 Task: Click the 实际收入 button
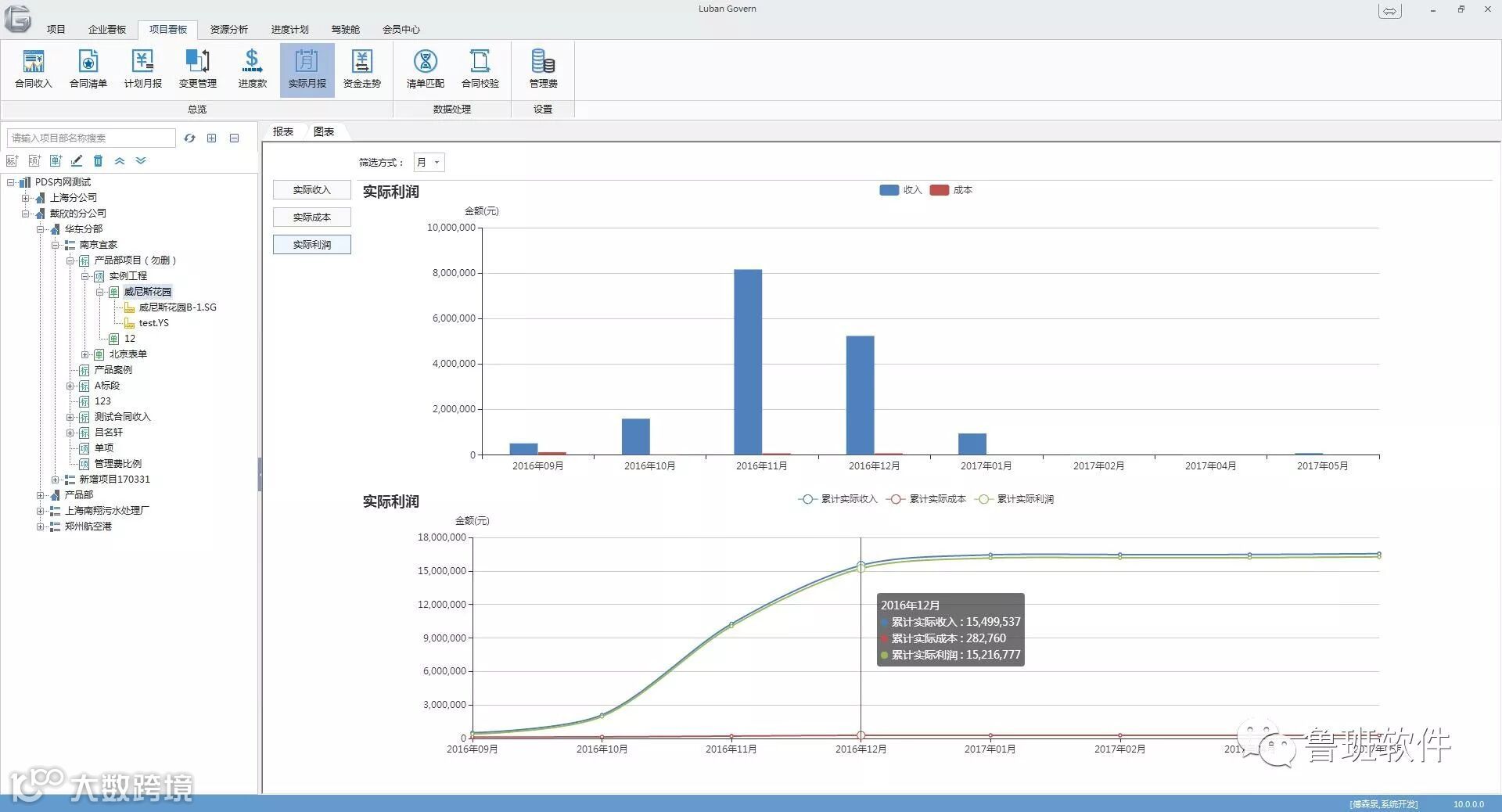click(x=312, y=190)
